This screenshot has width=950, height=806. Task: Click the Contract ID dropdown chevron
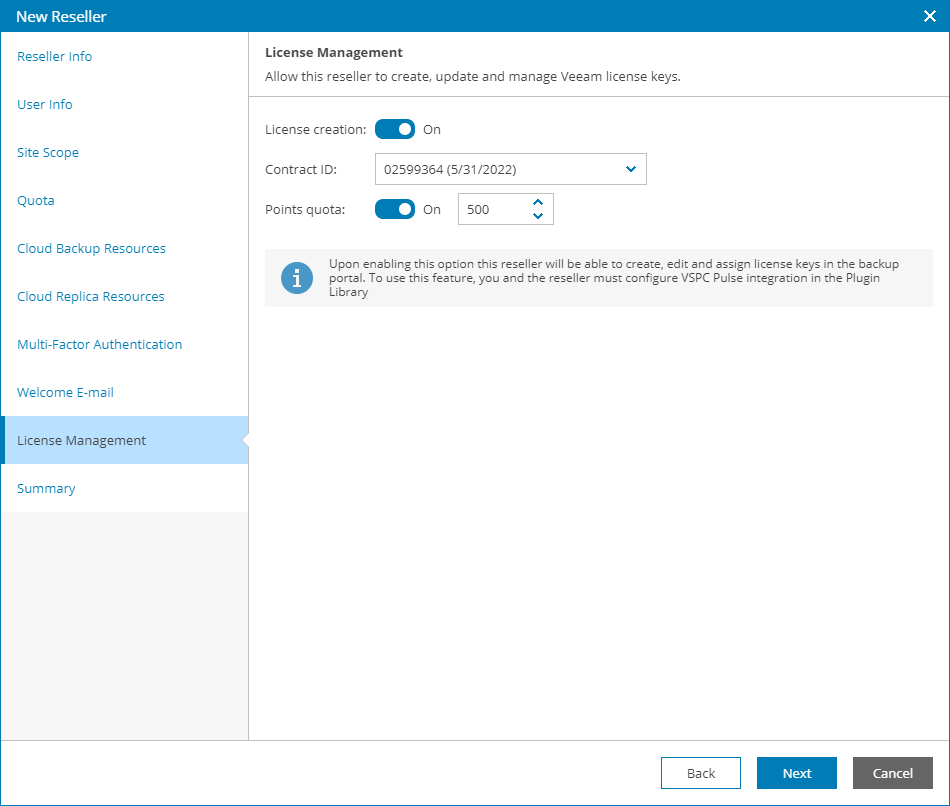[x=631, y=169]
